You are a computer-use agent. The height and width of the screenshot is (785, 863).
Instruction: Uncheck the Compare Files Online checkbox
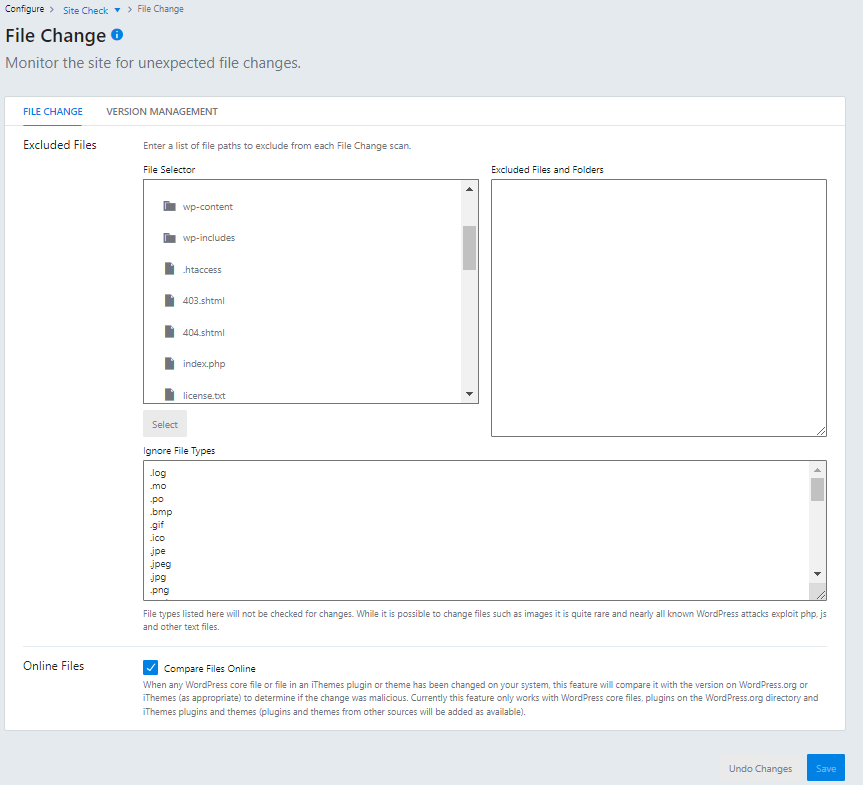pyautogui.click(x=151, y=668)
